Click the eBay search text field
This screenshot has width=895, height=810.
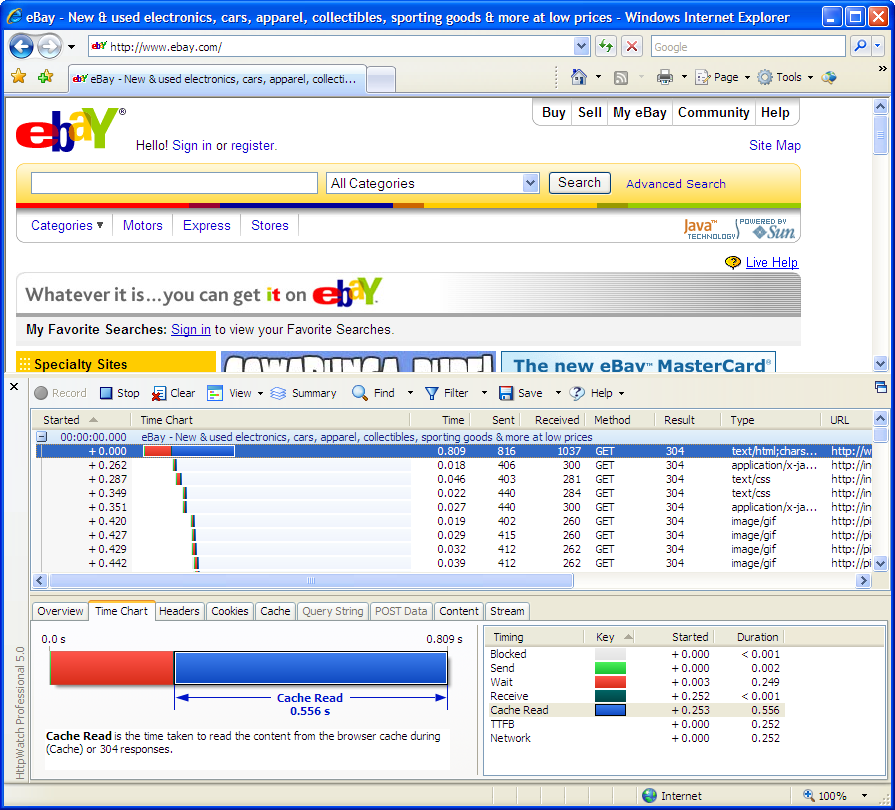click(174, 183)
